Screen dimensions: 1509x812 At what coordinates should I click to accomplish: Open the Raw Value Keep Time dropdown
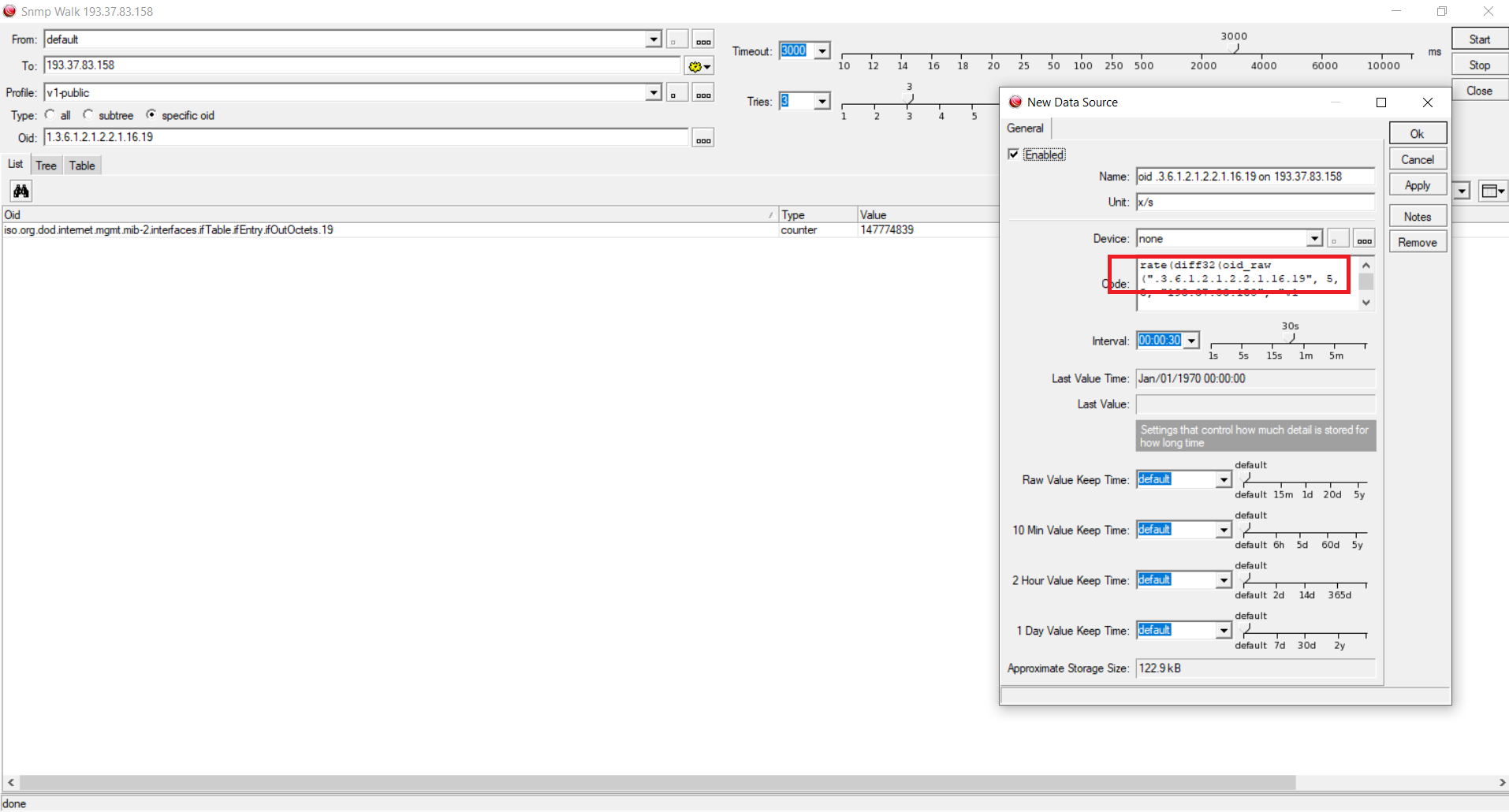pyautogui.click(x=1224, y=479)
